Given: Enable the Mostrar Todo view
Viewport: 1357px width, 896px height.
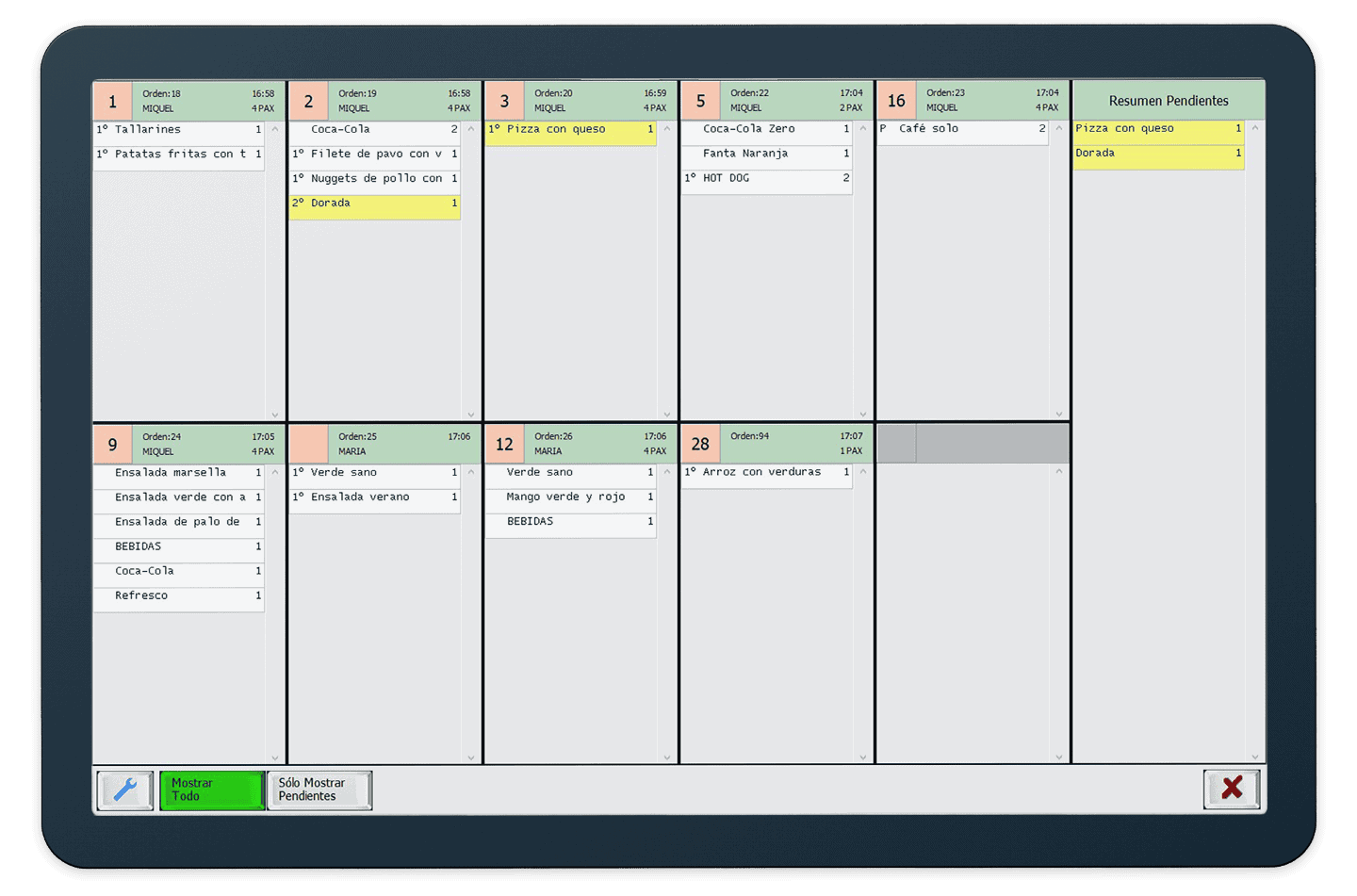Looking at the screenshot, I should point(211,790).
